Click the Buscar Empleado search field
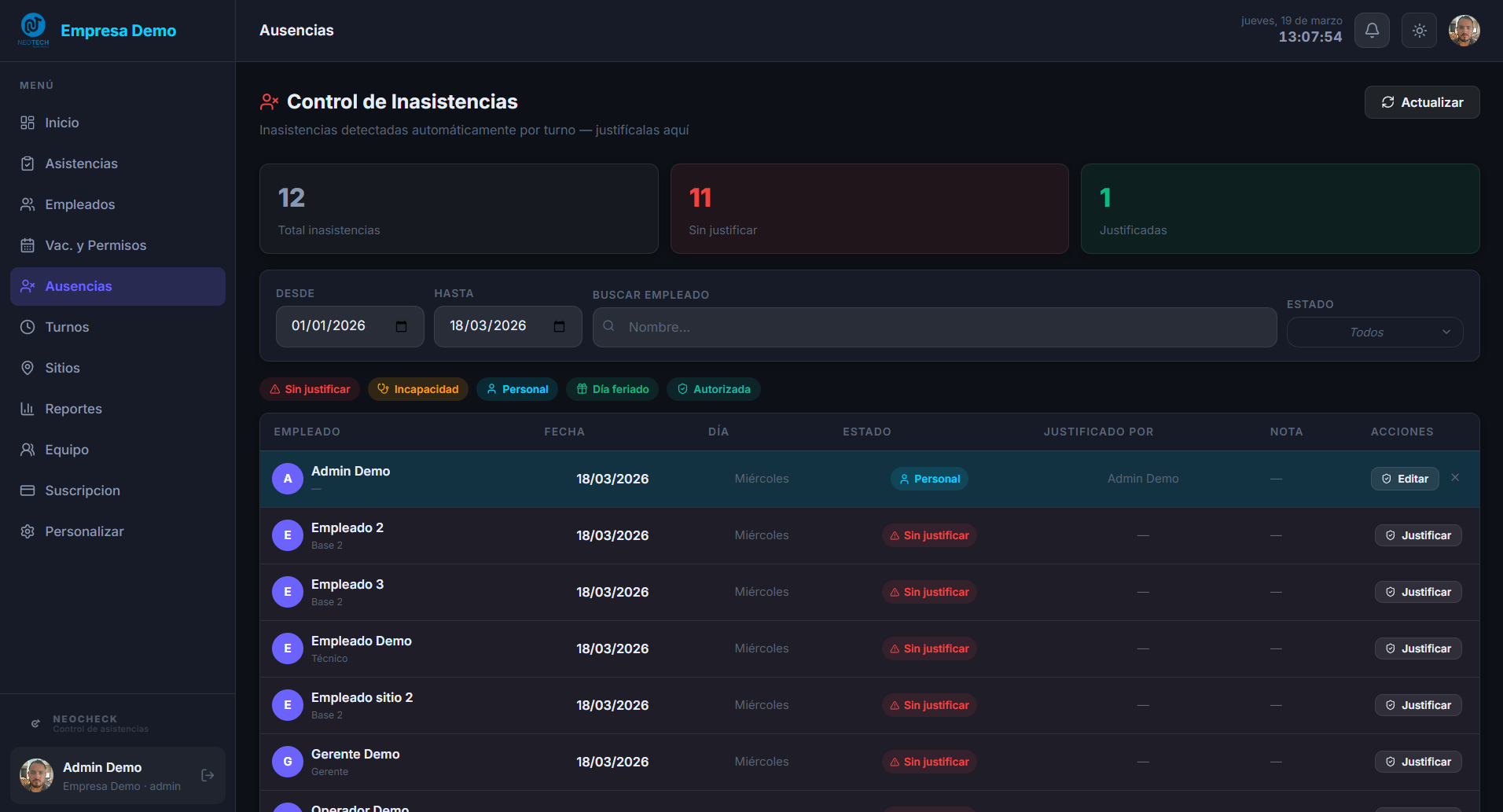 pyautogui.click(x=934, y=327)
